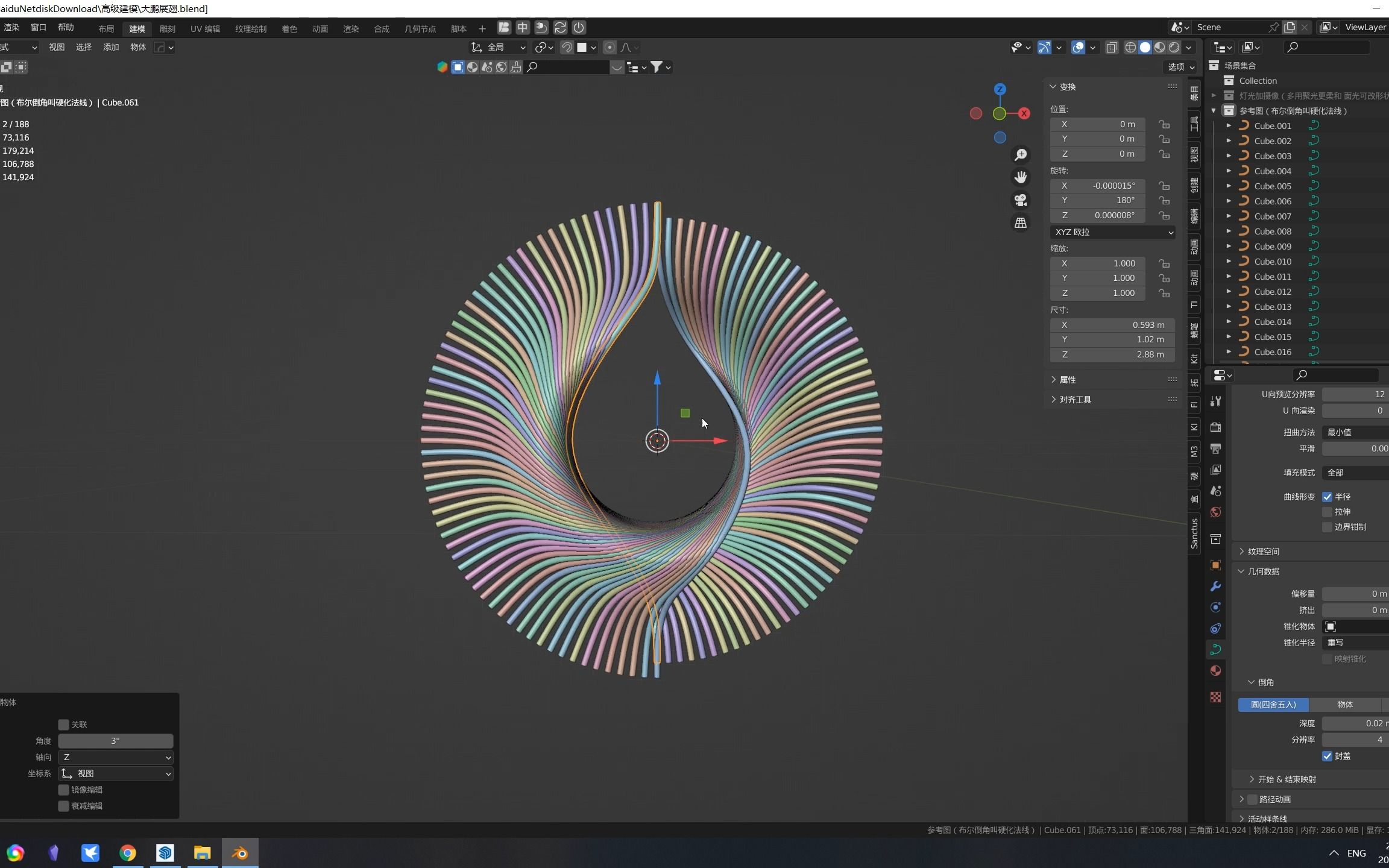Select the 物体 bevel mode button
Screen dimensions: 1389x868
click(x=1345, y=705)
